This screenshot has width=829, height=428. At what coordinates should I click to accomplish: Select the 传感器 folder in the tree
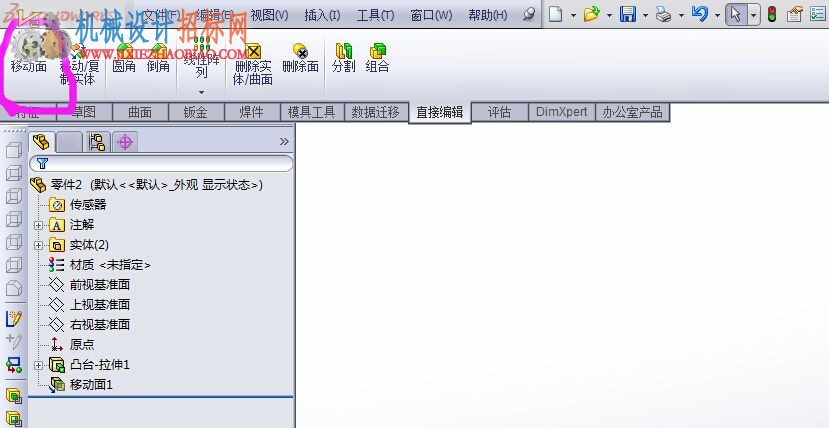click(x=78, y=204)
